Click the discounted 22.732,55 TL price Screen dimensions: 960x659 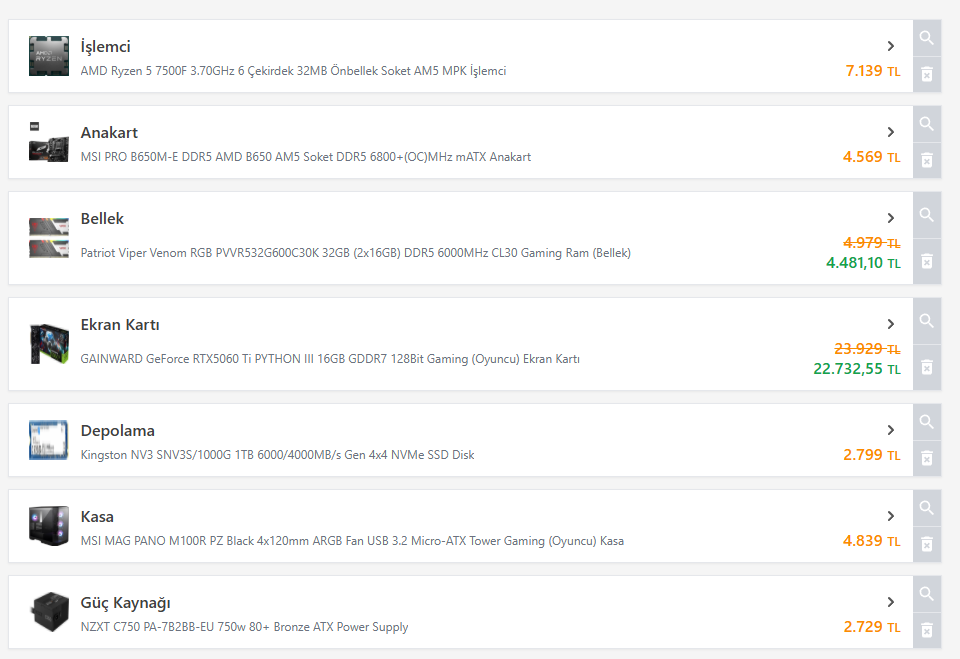857,369
